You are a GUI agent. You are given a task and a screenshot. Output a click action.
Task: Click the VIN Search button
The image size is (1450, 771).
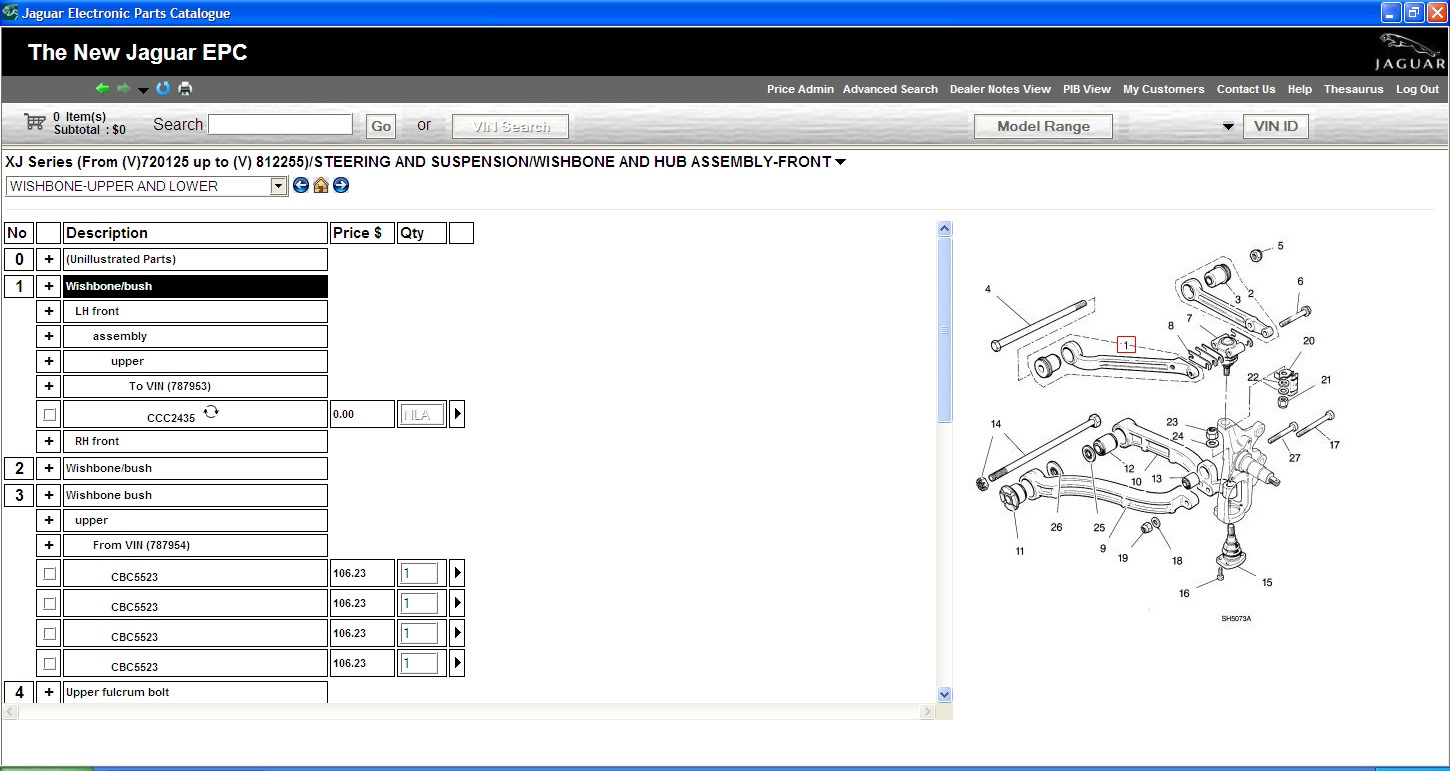coord(511,127)
